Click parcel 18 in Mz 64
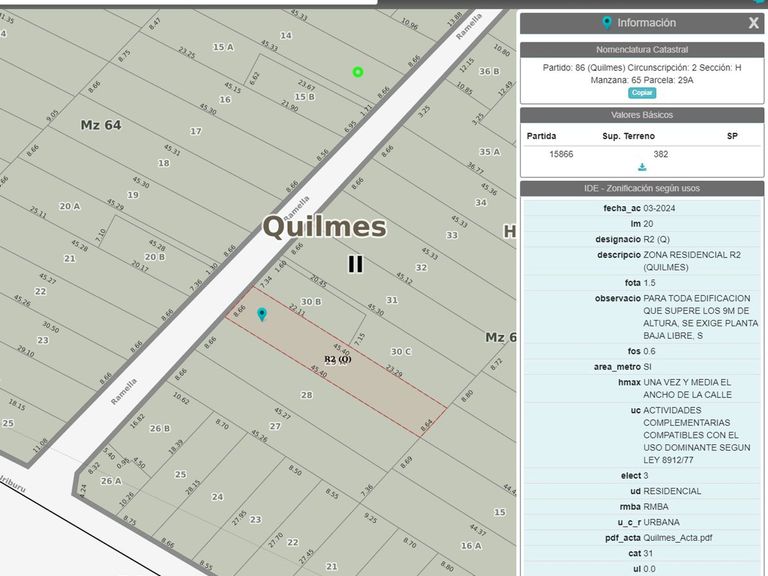Viewport: 768px width, 576px height. pyautogui.click(x=164, y=163)
